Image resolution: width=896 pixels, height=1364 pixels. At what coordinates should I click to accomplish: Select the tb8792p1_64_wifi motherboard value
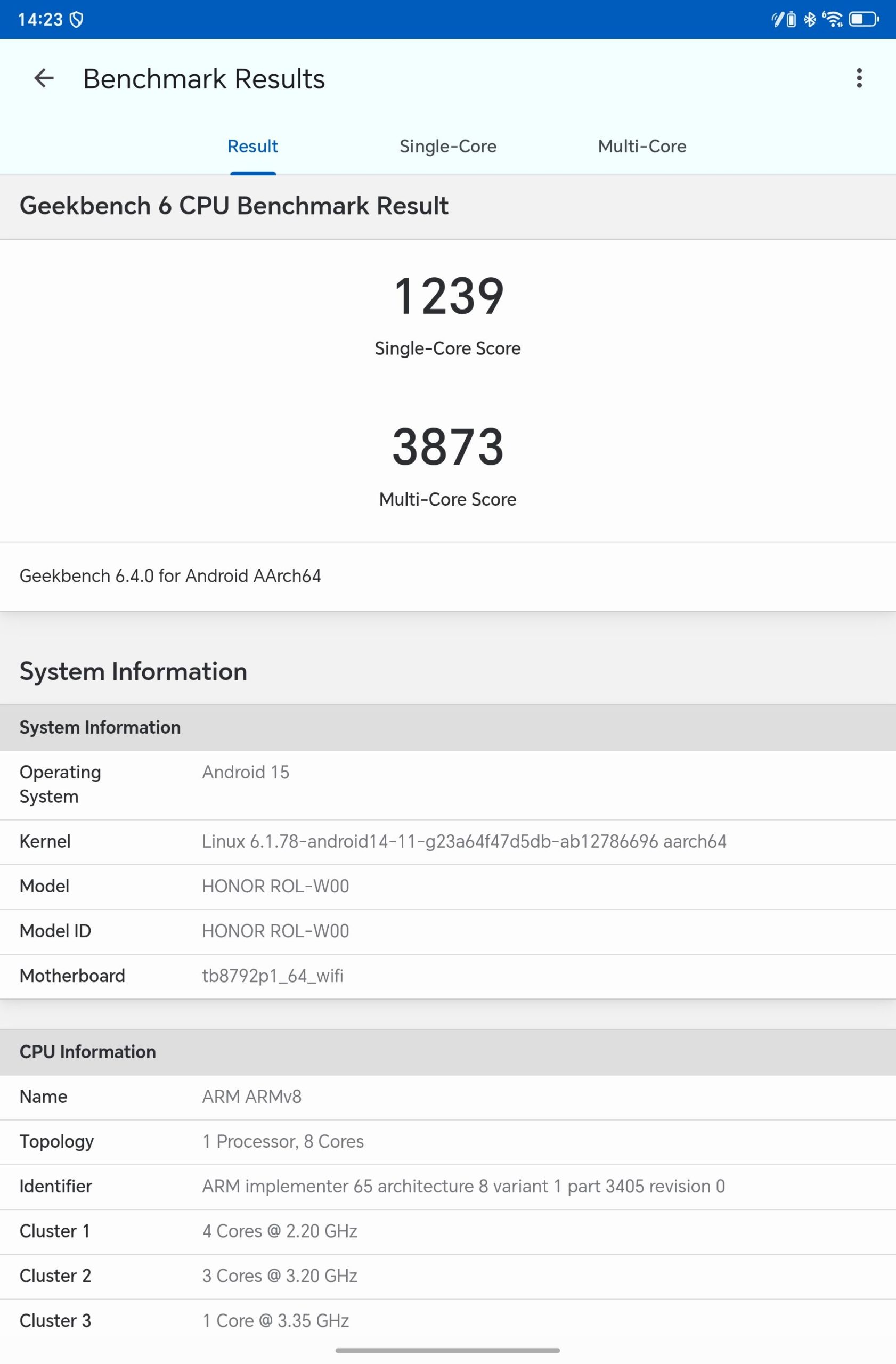pyautogui.click(x=273, y=976)
